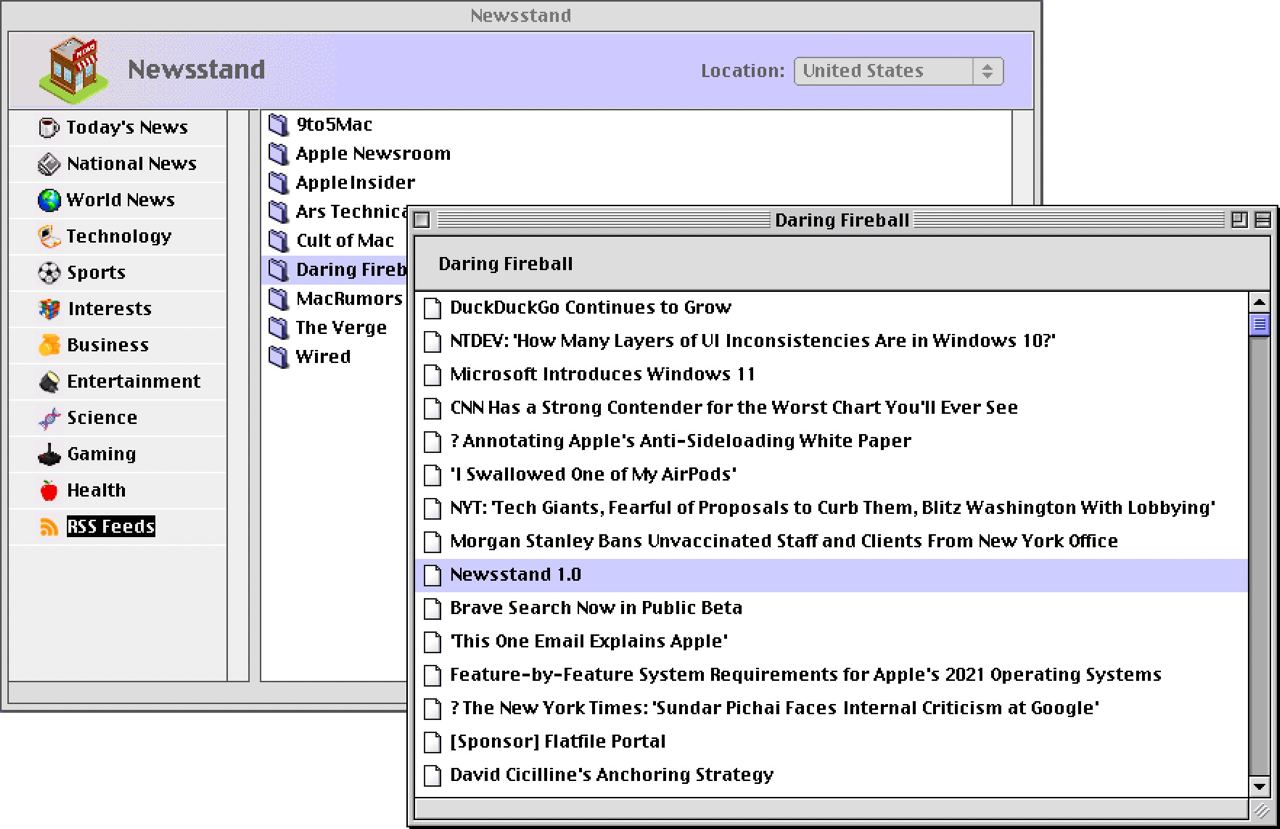1280x829 pixels.
Task: Open the AppleInsider feed name
Action: pos(355,182)
